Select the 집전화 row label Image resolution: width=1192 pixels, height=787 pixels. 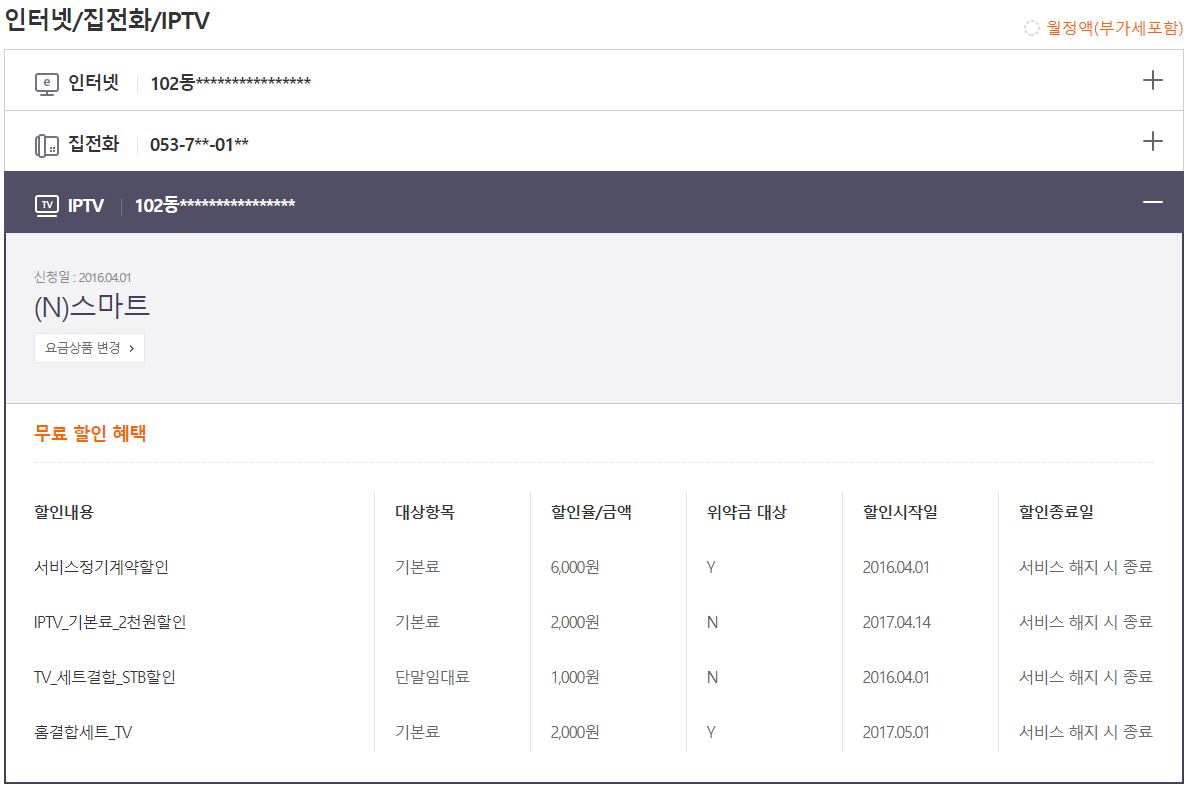click(x=93, y=145)
